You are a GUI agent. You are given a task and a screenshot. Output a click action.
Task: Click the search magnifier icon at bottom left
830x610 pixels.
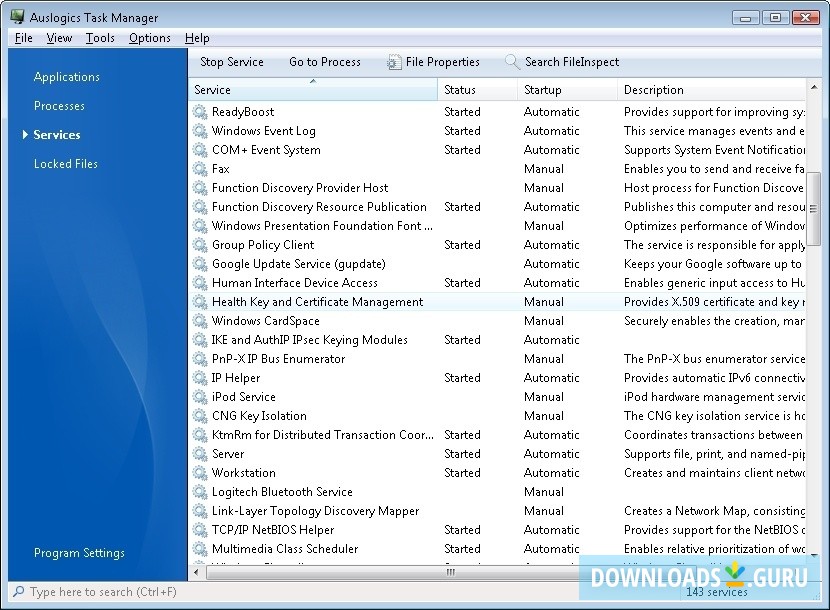coord(18,592)
